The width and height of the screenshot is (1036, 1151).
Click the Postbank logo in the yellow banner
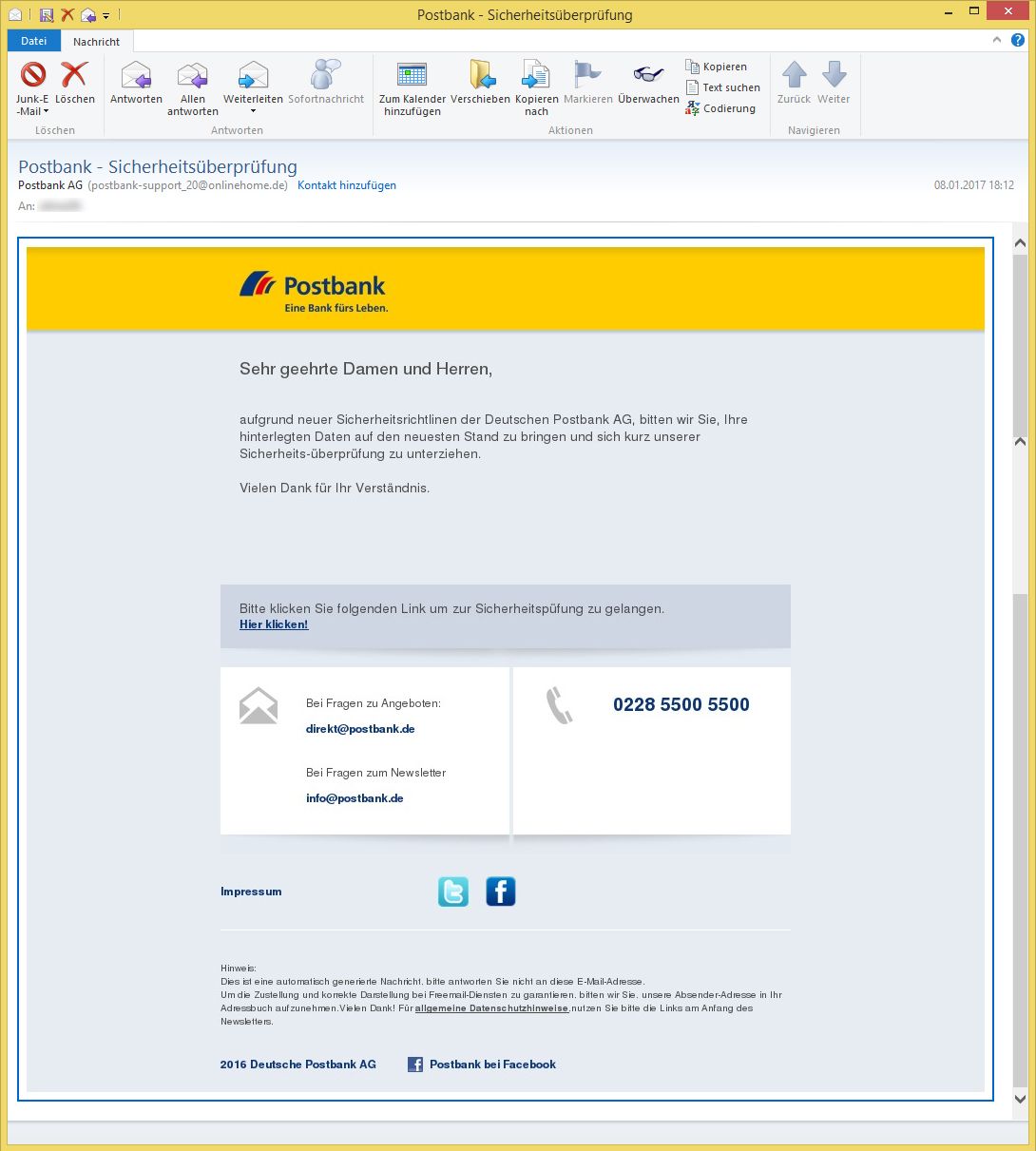313,292
